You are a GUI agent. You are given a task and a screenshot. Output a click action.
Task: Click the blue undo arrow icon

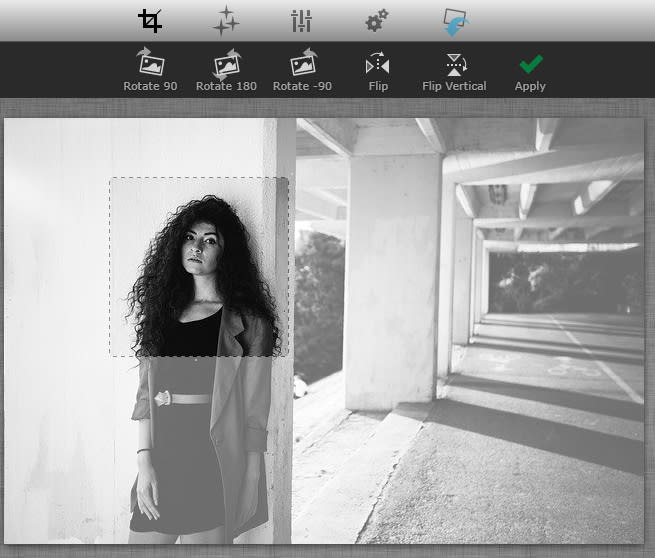pyautogui.click(x=456, y=22)
